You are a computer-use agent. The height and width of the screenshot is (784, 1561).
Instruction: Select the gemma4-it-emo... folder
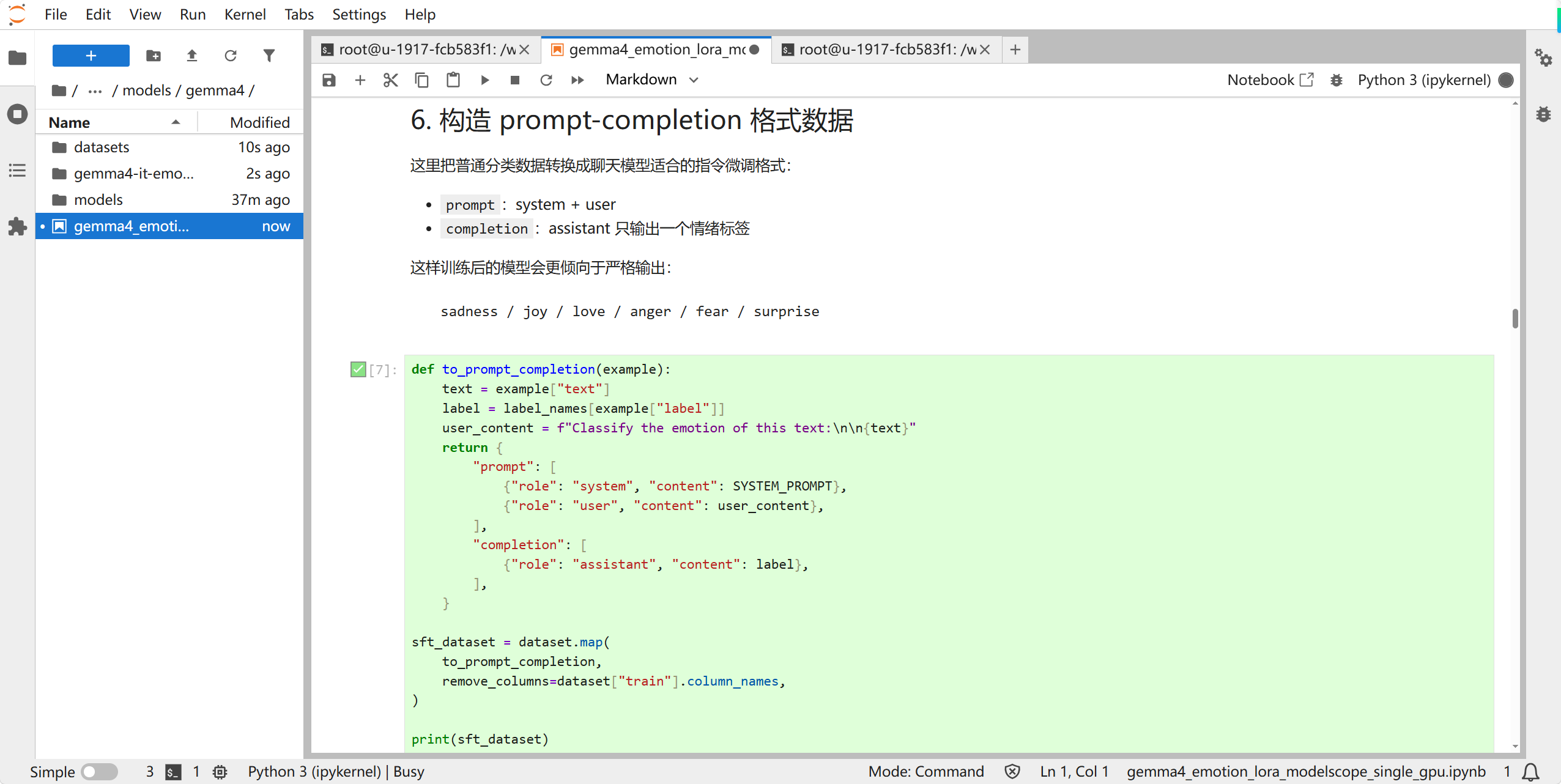click(x=169, y=174)
